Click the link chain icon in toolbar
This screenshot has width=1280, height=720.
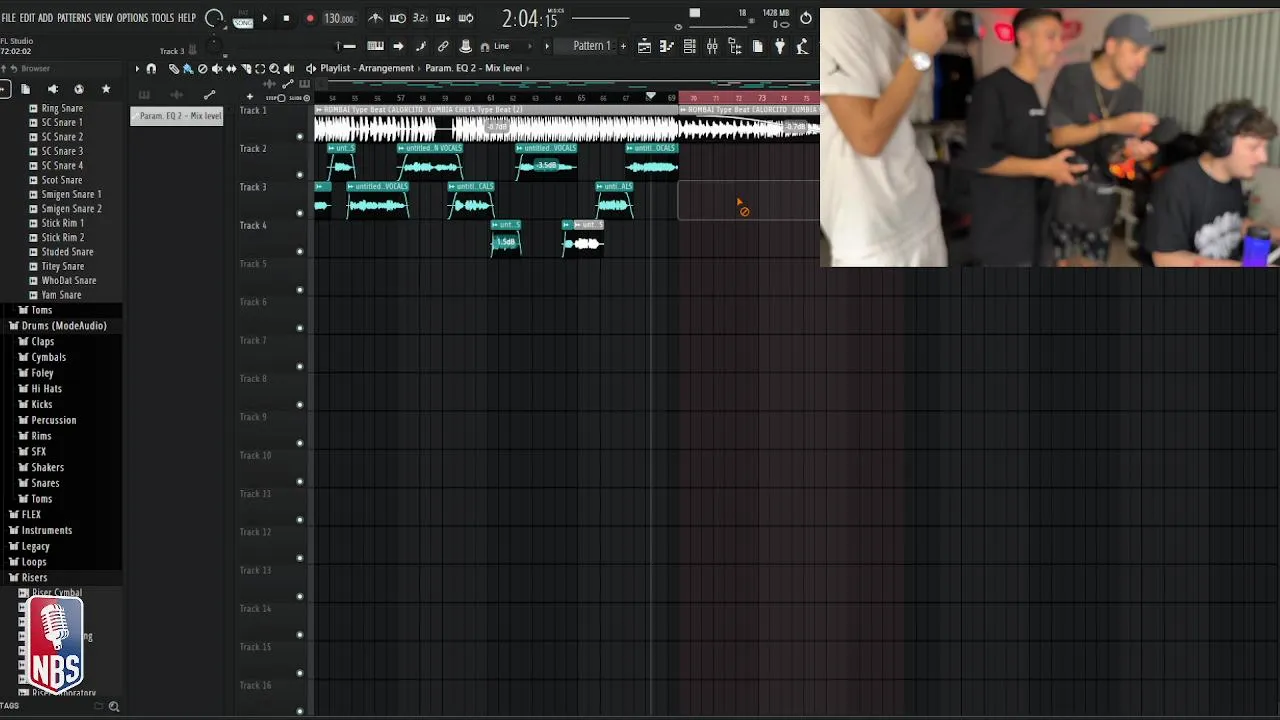click(x=443, y=46)
